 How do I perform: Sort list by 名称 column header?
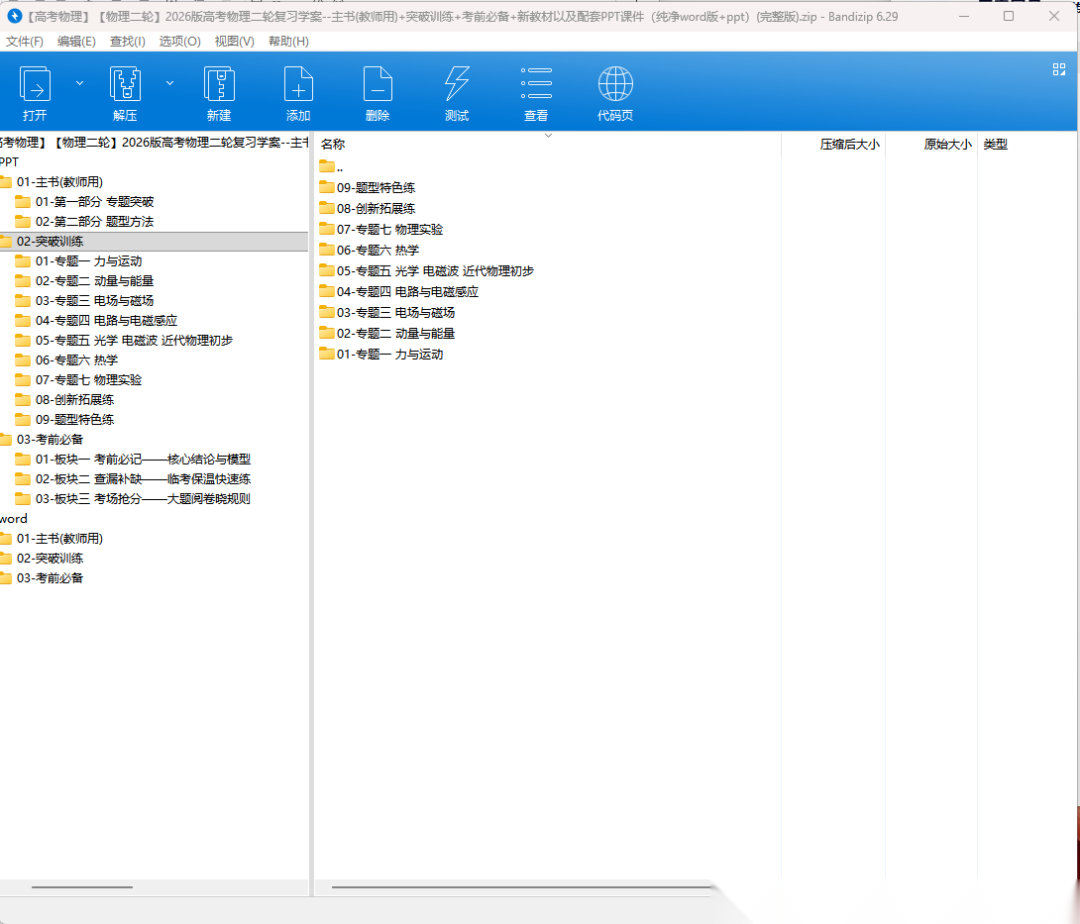coord(333,145)
